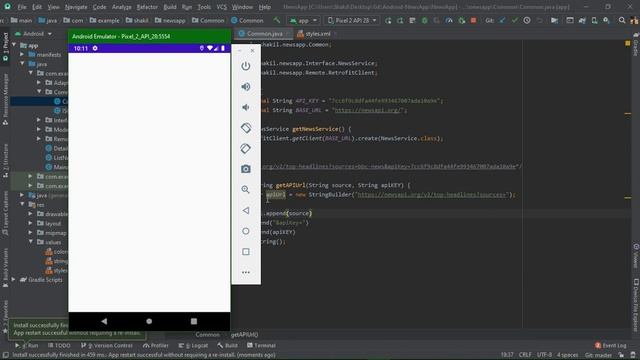Open the Run tool window

(27, 345)
